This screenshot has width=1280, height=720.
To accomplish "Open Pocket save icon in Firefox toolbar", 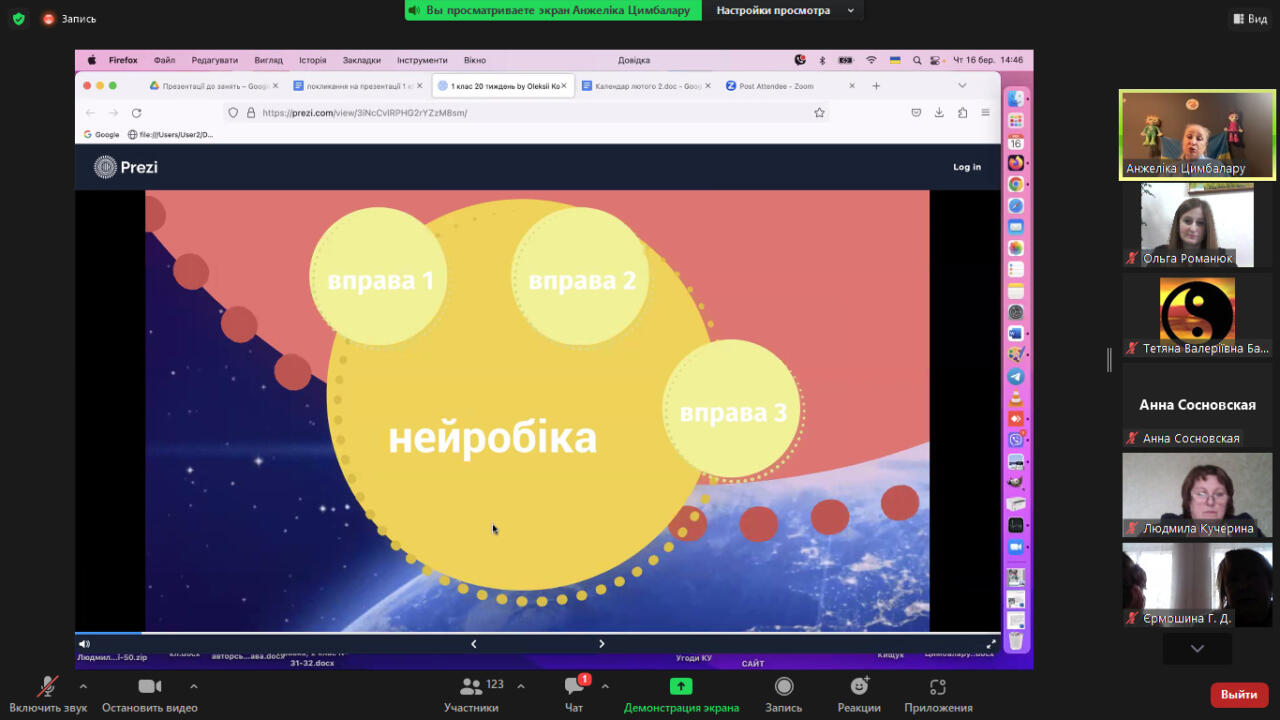I will [916, 113].
